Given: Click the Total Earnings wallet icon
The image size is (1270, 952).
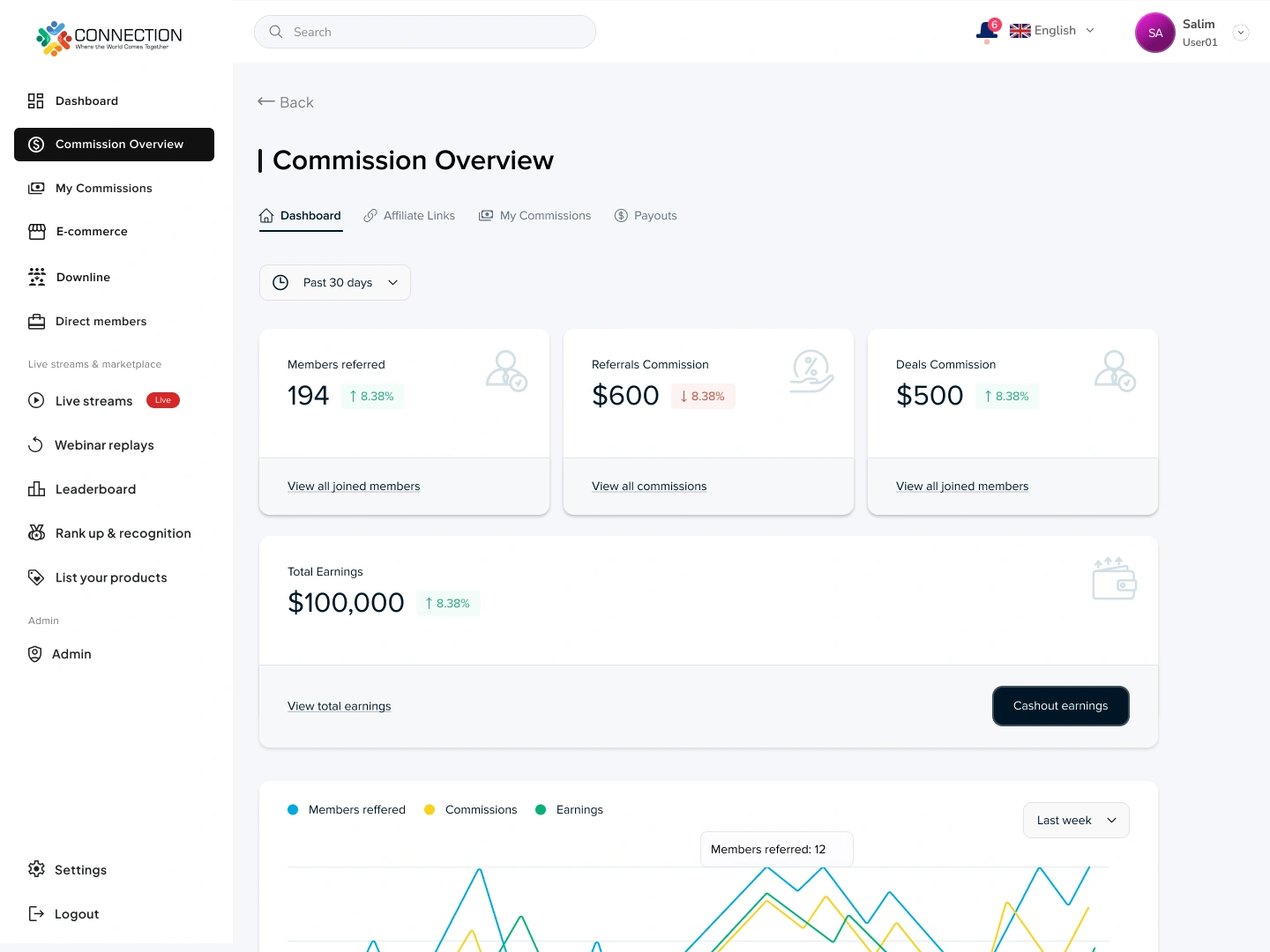Looking at the screenshot, I should (1115, 578).
